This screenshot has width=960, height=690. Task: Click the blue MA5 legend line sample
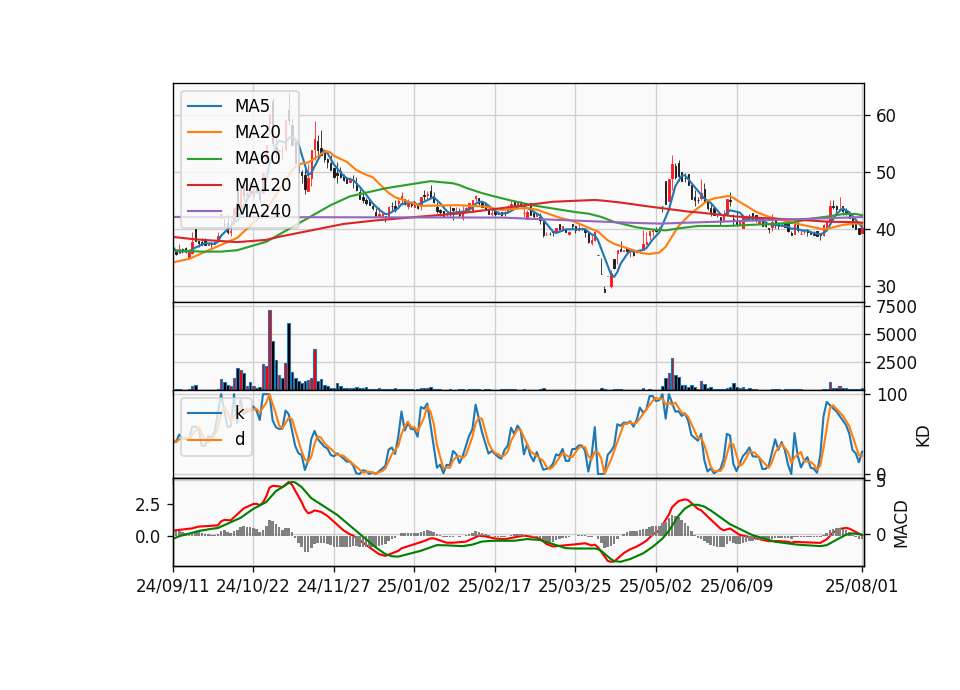point(204,106)
